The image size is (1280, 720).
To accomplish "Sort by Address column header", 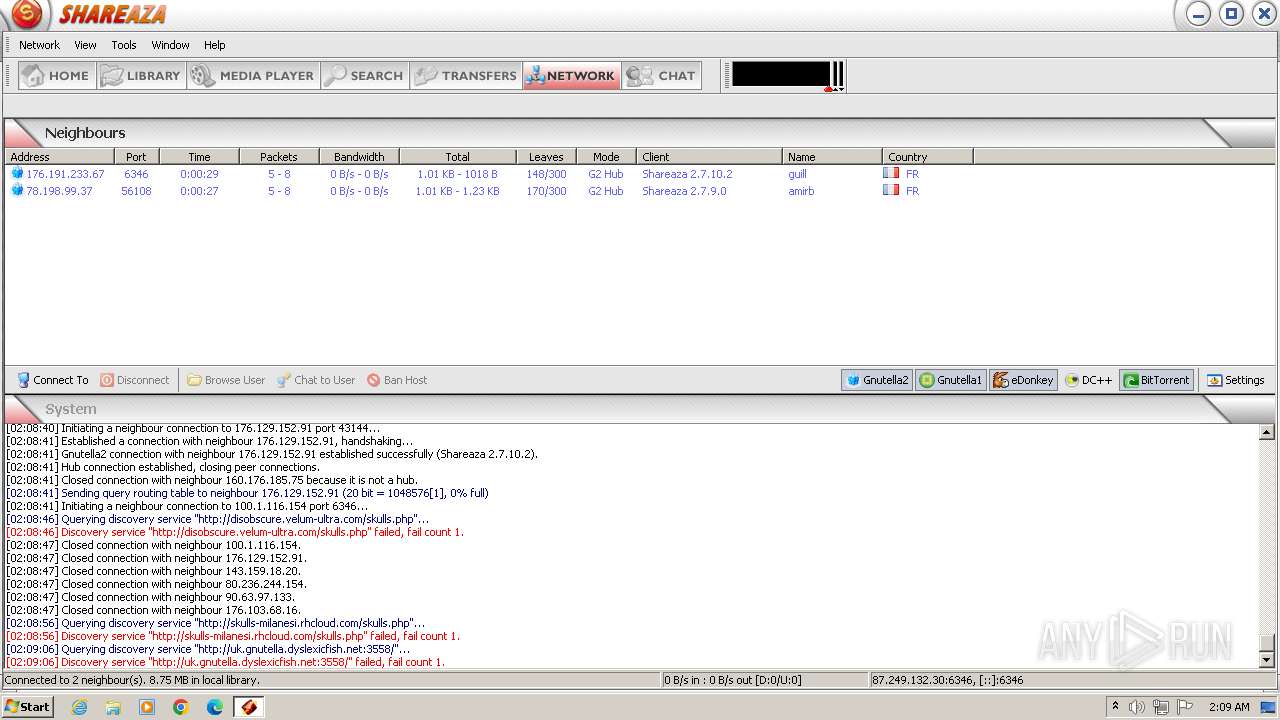I will point(59,157).
